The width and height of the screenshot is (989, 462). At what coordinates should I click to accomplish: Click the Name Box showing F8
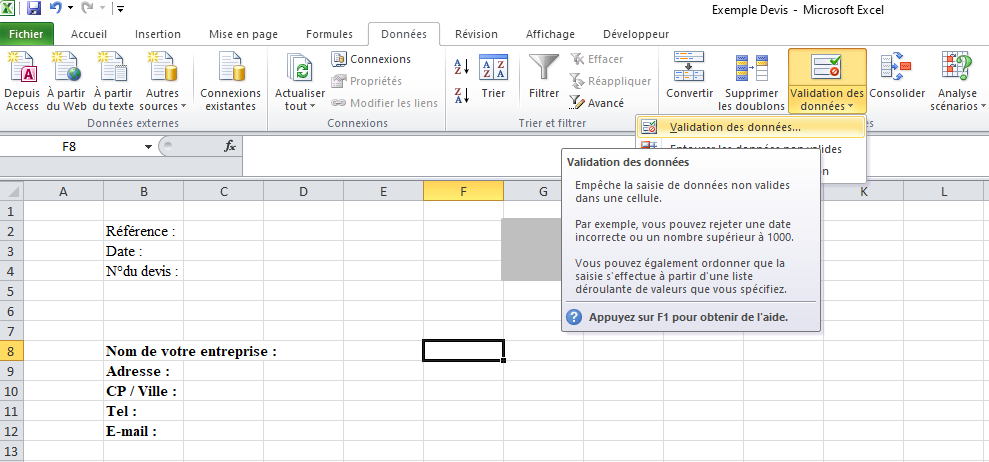coord(69,146)
